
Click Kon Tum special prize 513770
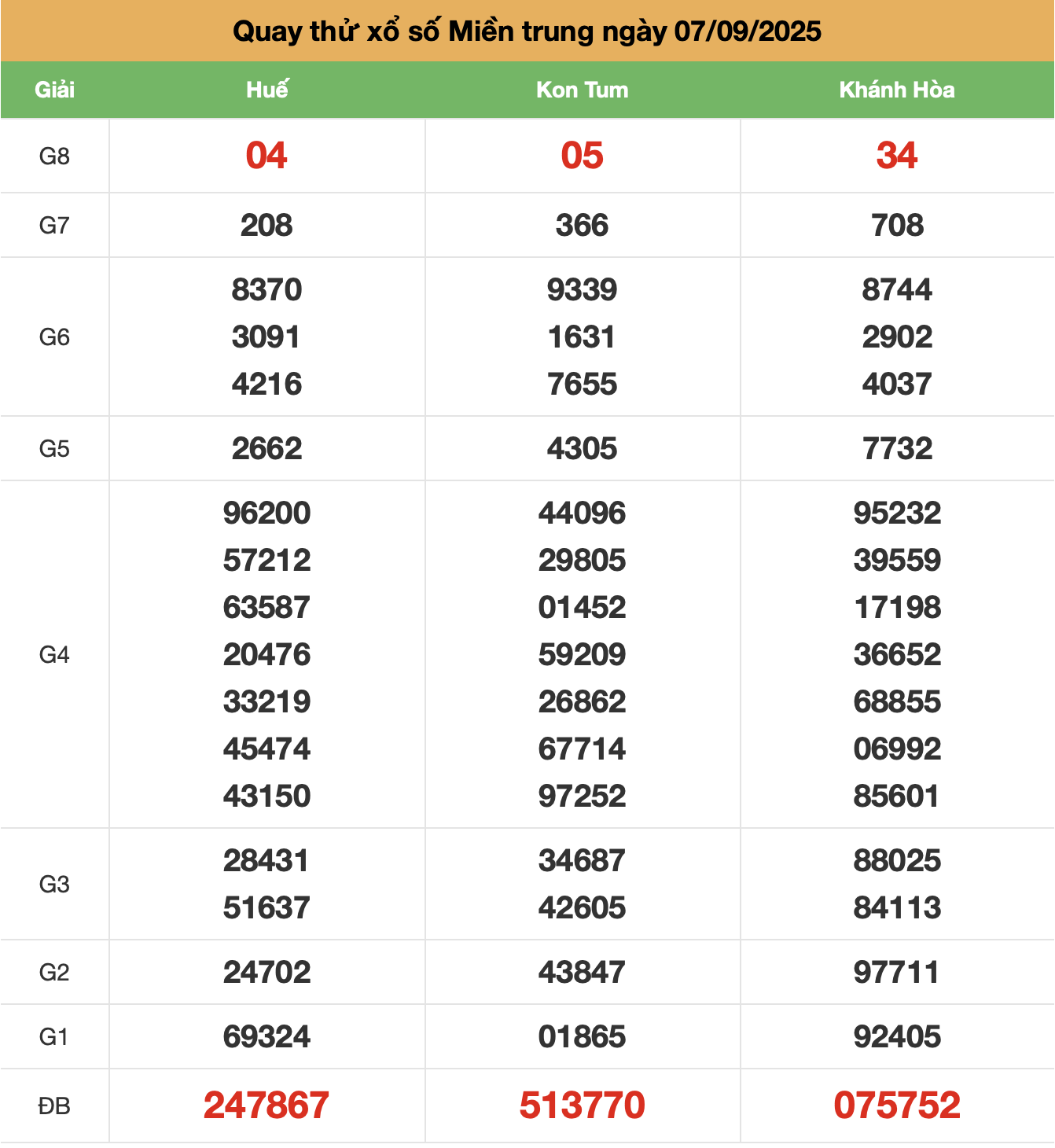coord(582,1106)
